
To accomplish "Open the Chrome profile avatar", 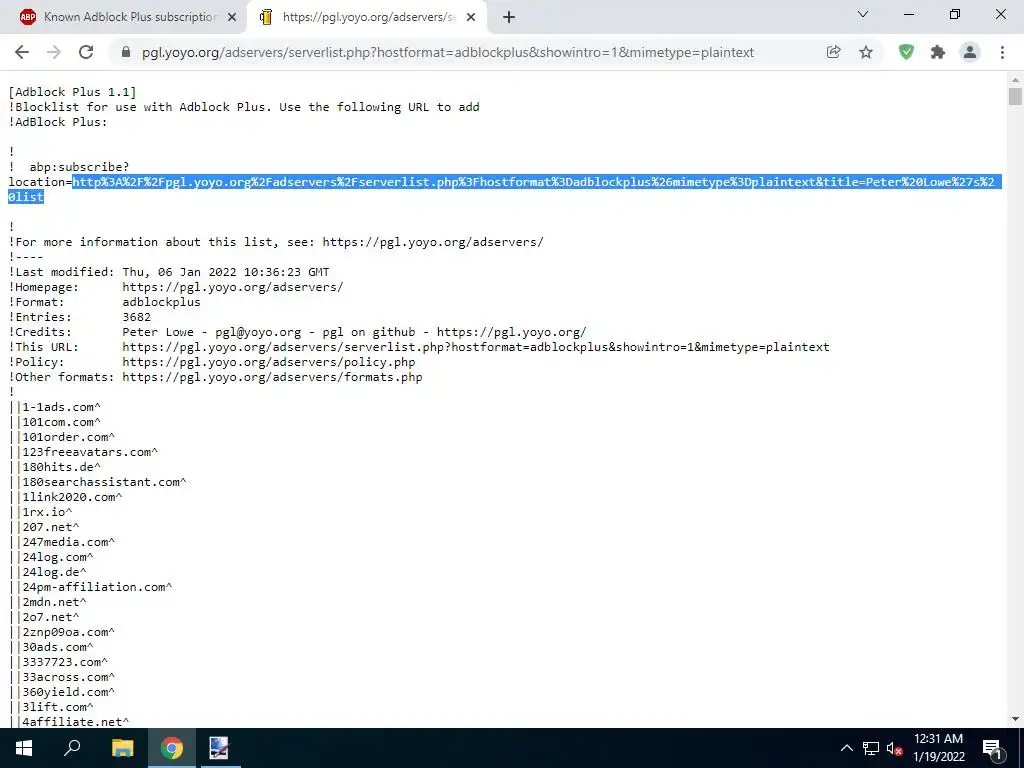I will tap(970, 52).
